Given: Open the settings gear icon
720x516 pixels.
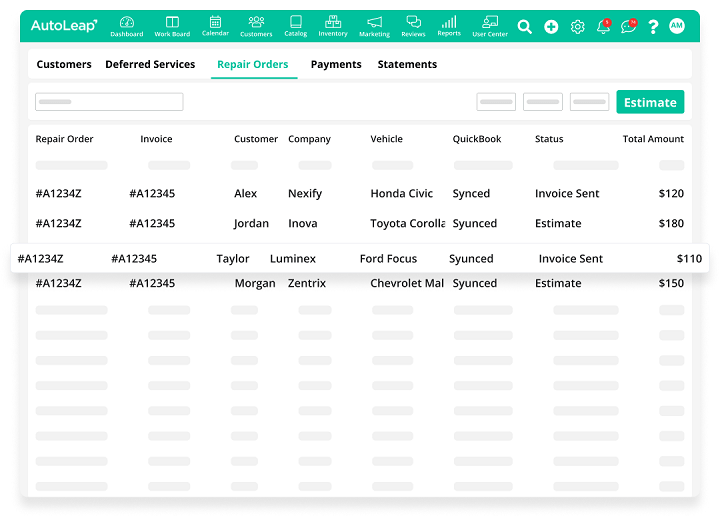Looking at the screenshot, I should (577, 27).
